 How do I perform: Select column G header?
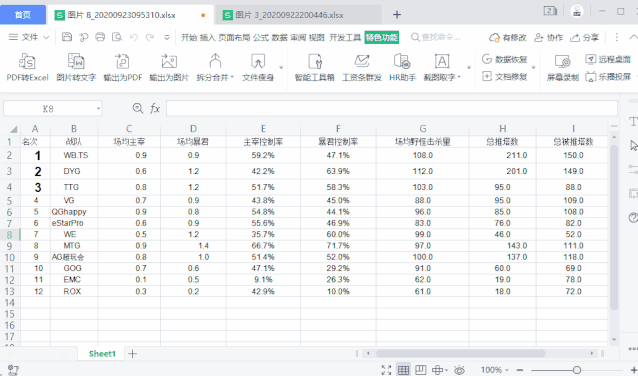coord(423,129)
